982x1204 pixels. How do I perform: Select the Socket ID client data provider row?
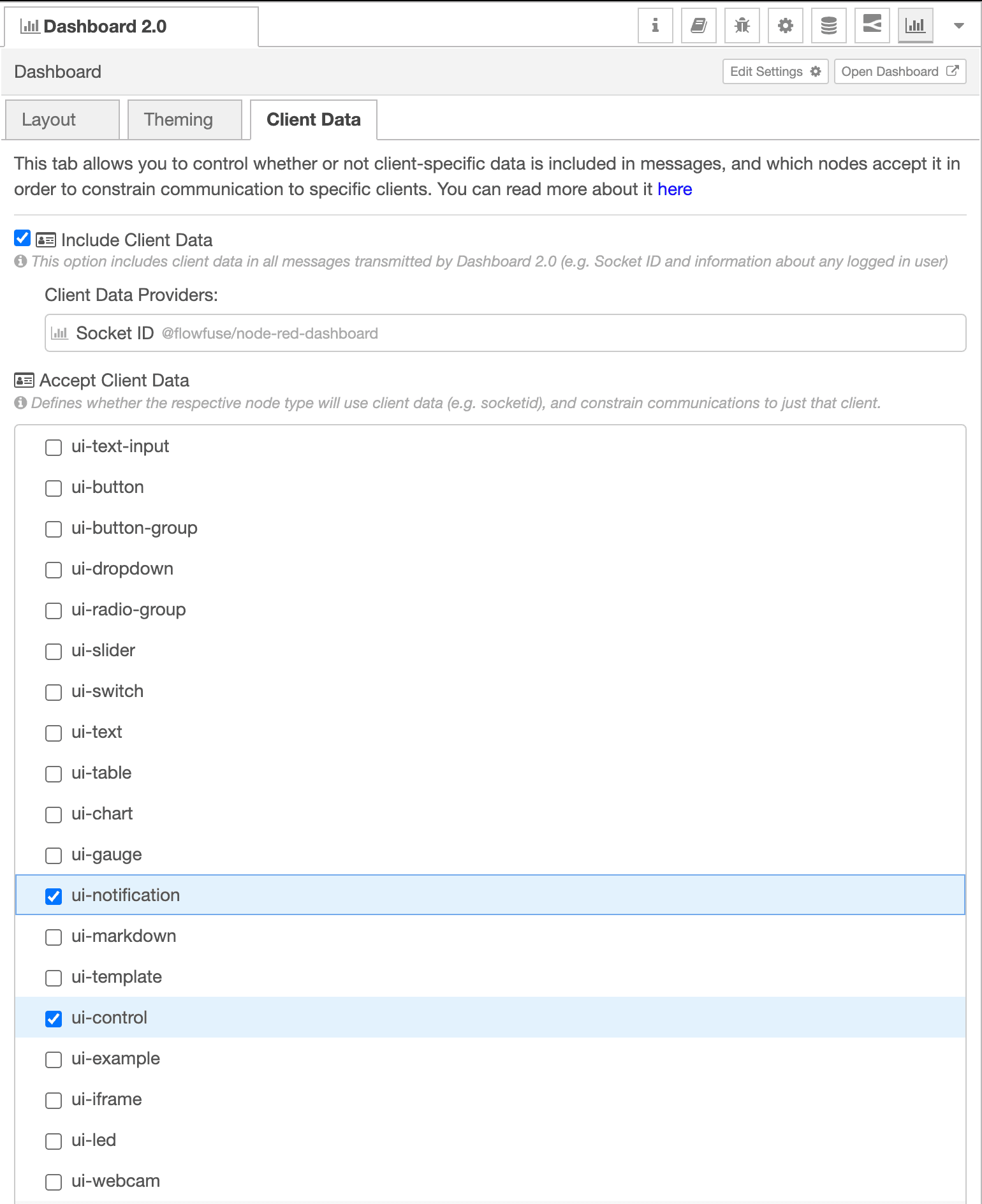click(491, 333)
